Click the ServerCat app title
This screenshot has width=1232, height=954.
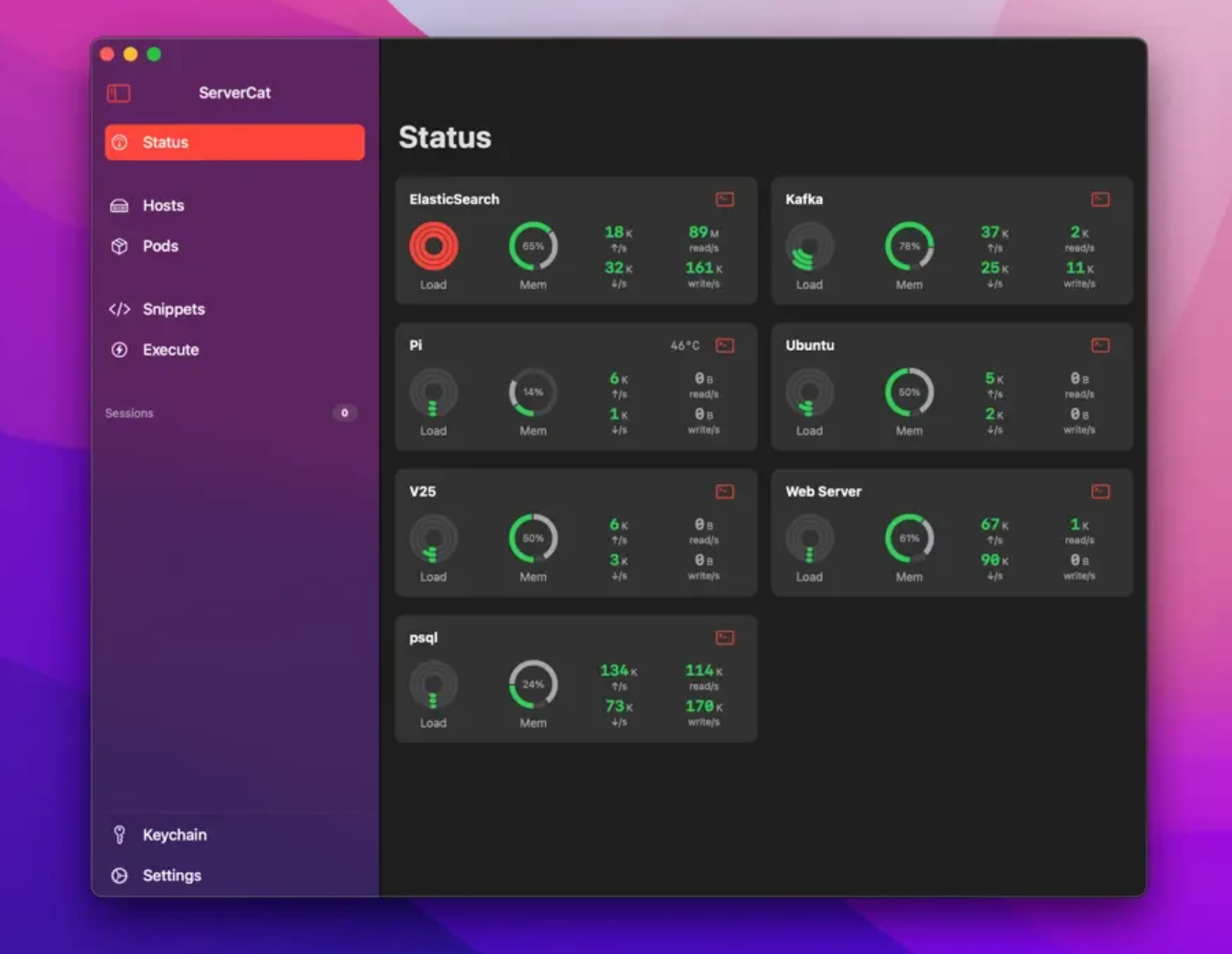(235, 93)
